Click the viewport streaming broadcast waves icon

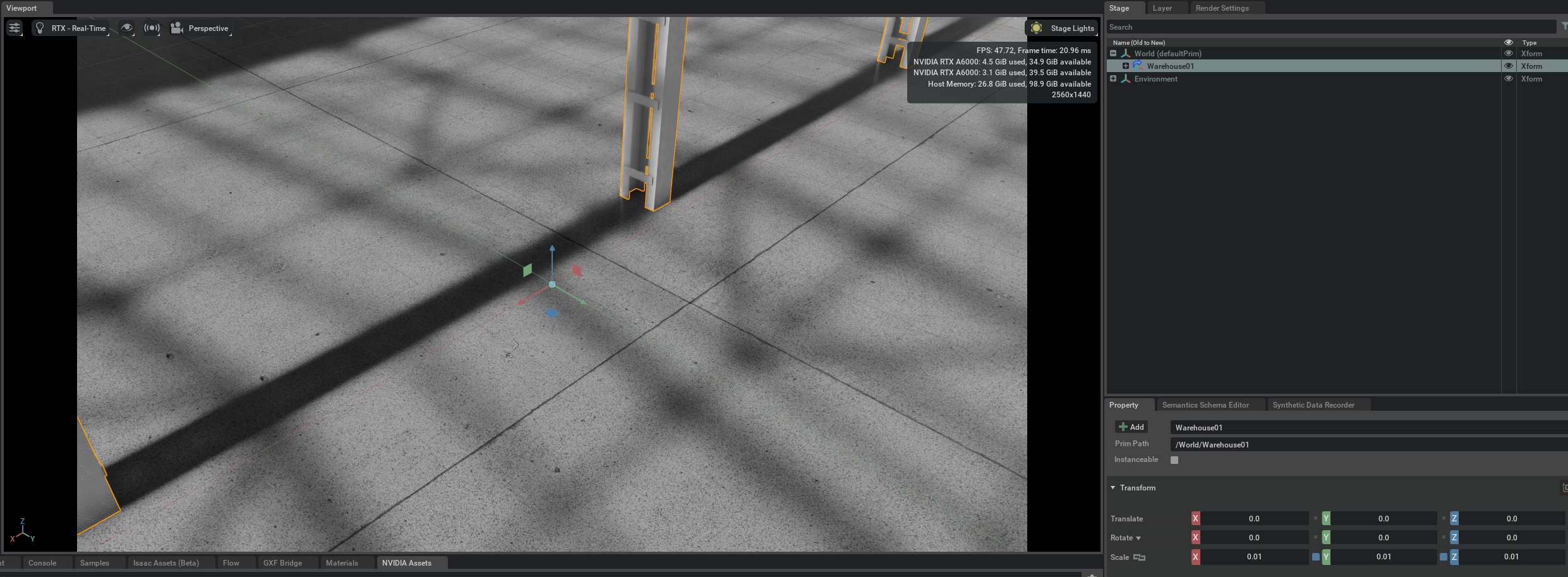pyautogui.click(x=152, y=28)
